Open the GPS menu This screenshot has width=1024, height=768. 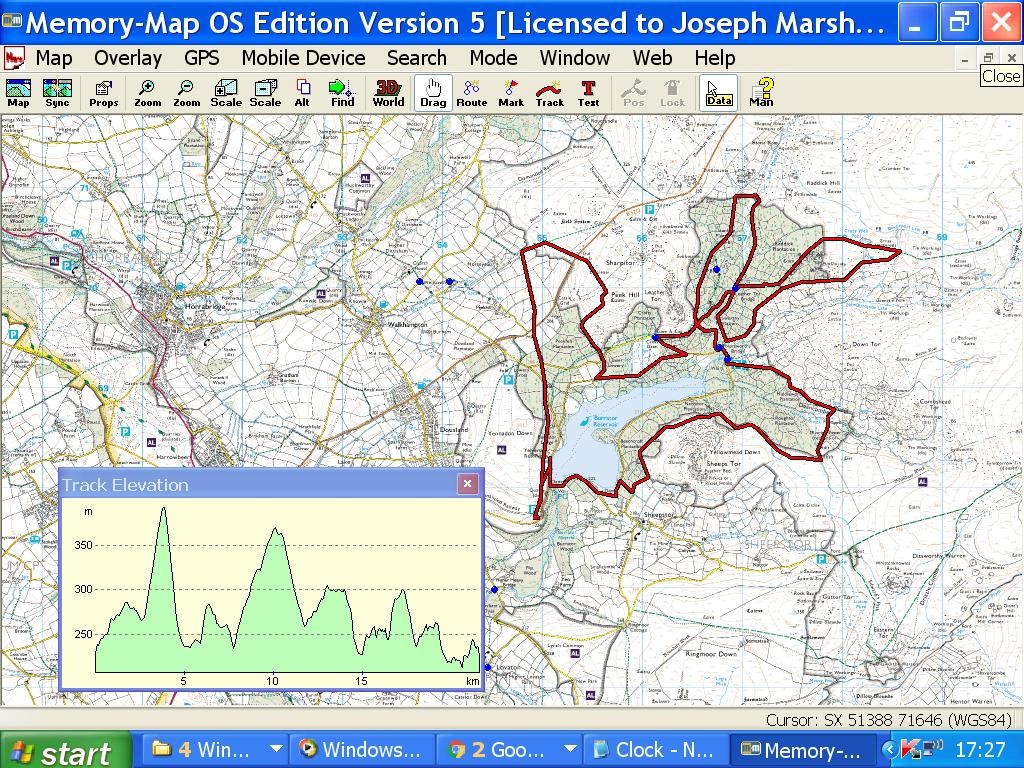tap(201, 58)
